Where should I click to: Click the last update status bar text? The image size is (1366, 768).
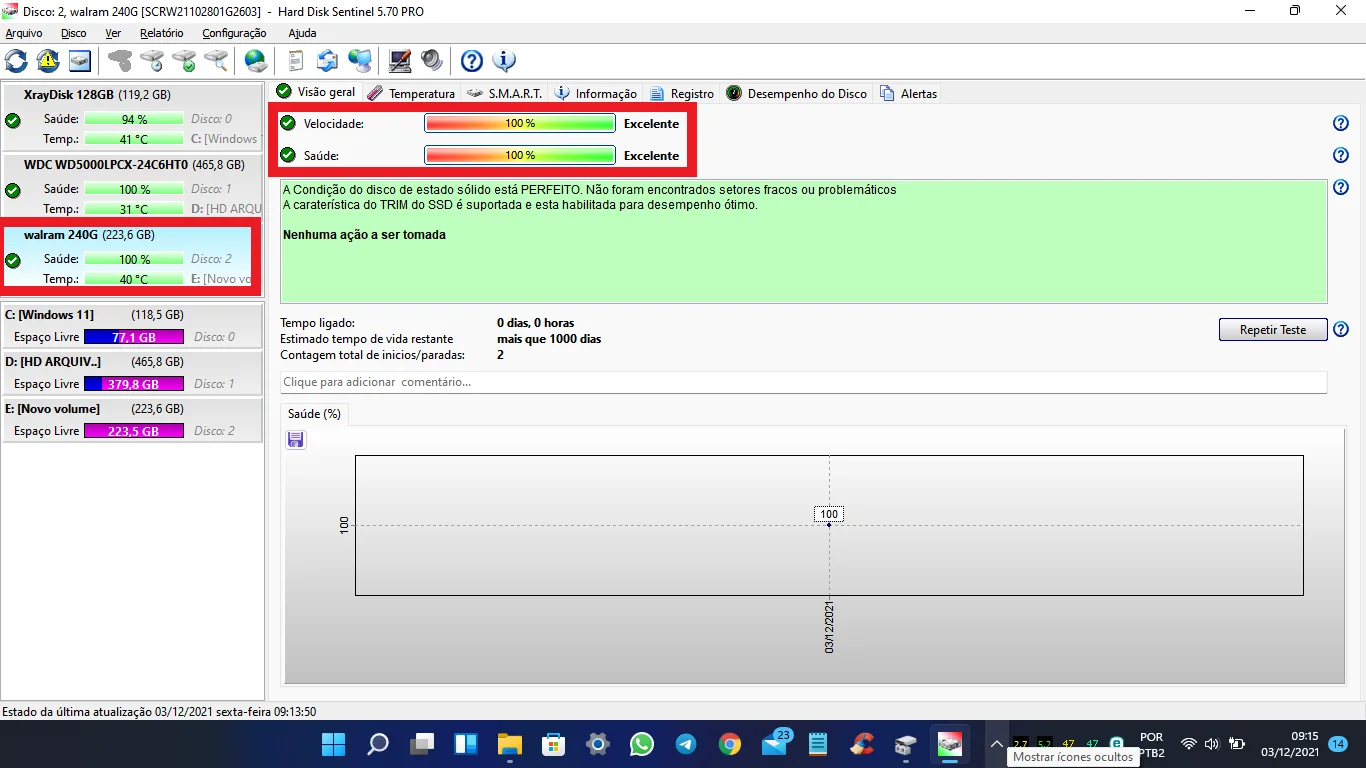tap(159, 712)
